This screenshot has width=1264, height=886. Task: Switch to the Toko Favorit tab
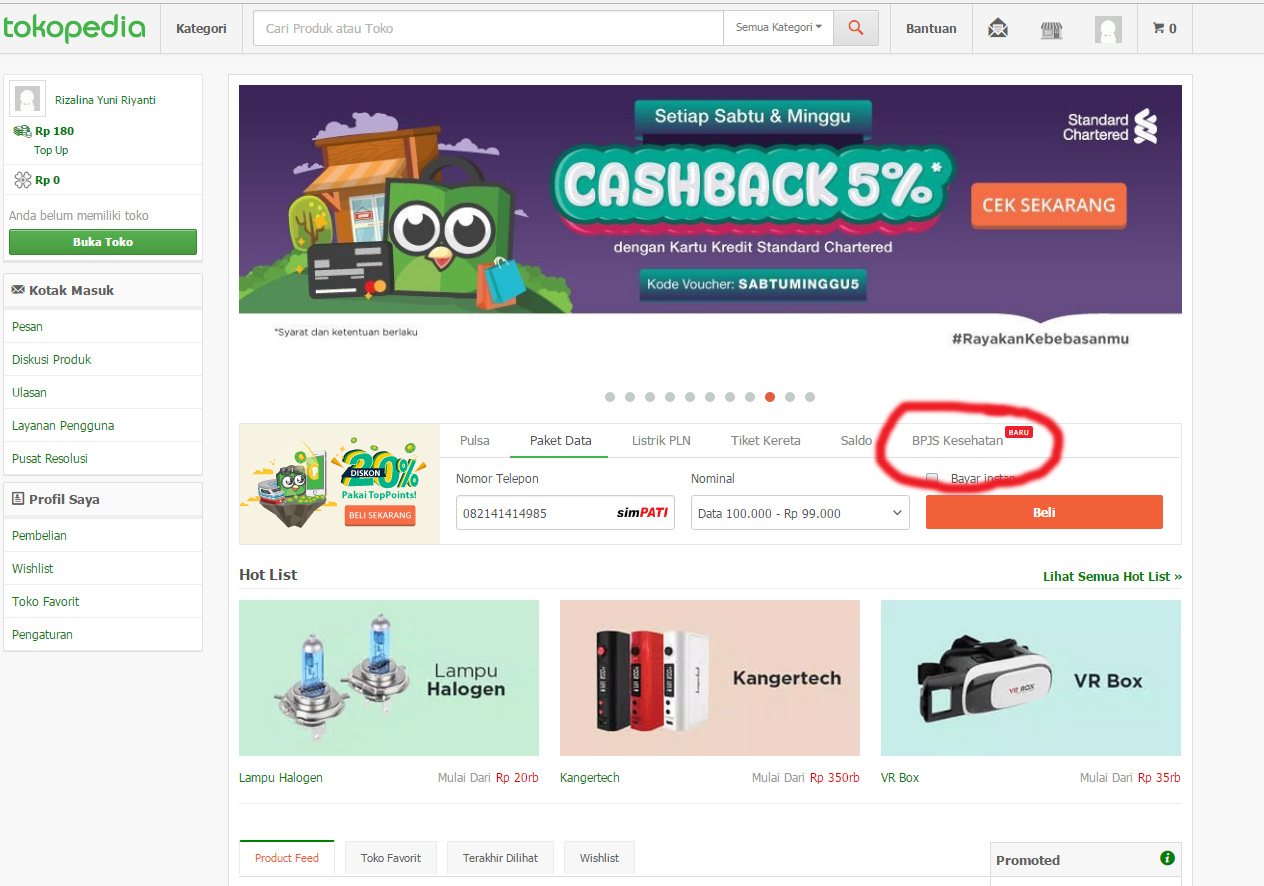[x=391, y=858]
